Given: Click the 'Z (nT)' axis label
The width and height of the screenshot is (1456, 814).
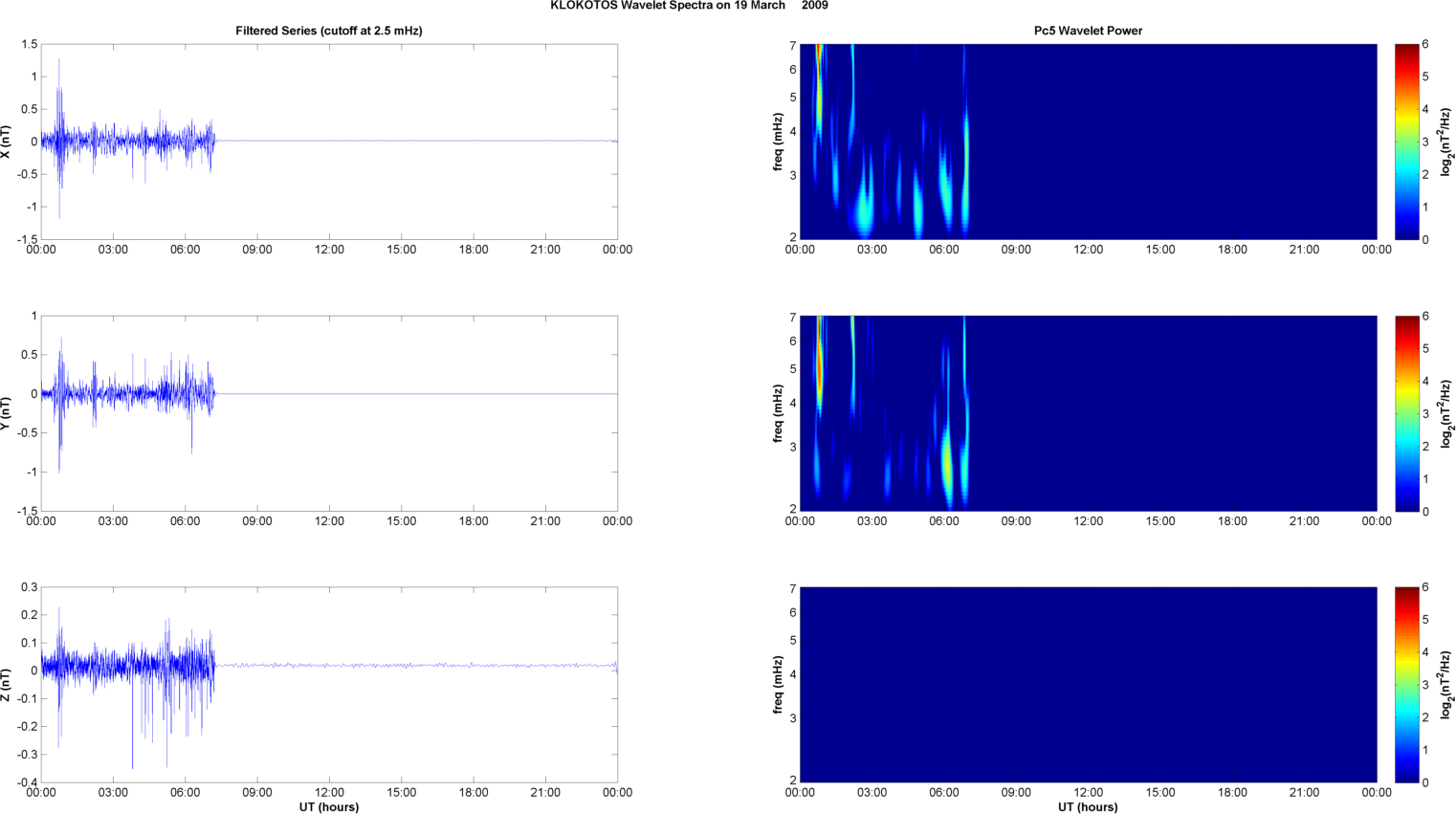Looking at the screenshot, I should (x=6, y=685).
